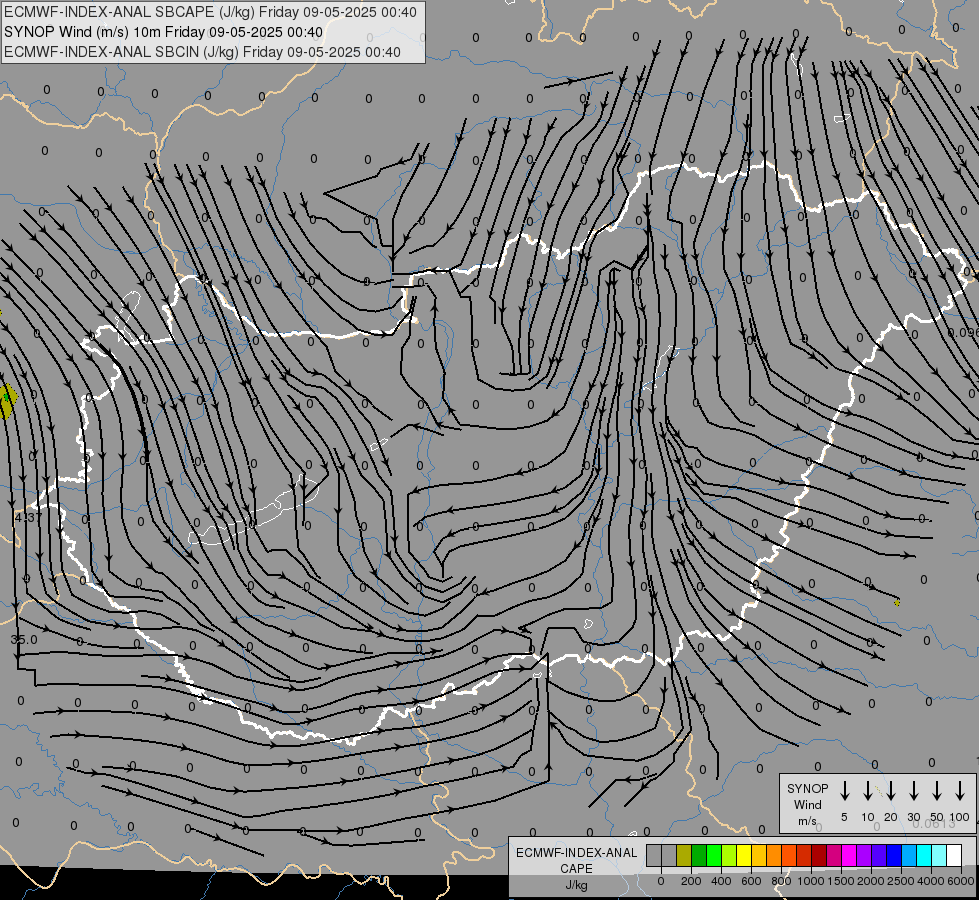
Task: Pick the dark green CAPE swatch
Action: click(x=699, y=855)
